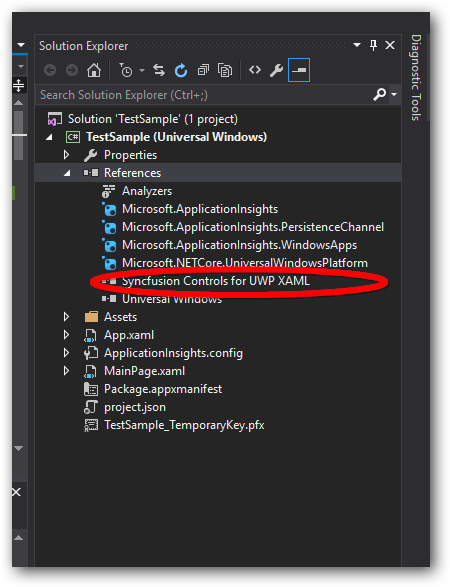Screen dimensions: 450x587
Task: Expand the MainPage.xaml node
Action: point(66,371)
